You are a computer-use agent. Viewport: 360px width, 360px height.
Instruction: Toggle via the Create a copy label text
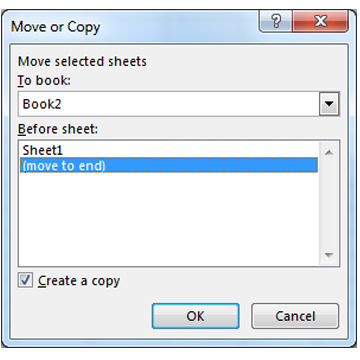pyautogui.click(x=79, y=281)
